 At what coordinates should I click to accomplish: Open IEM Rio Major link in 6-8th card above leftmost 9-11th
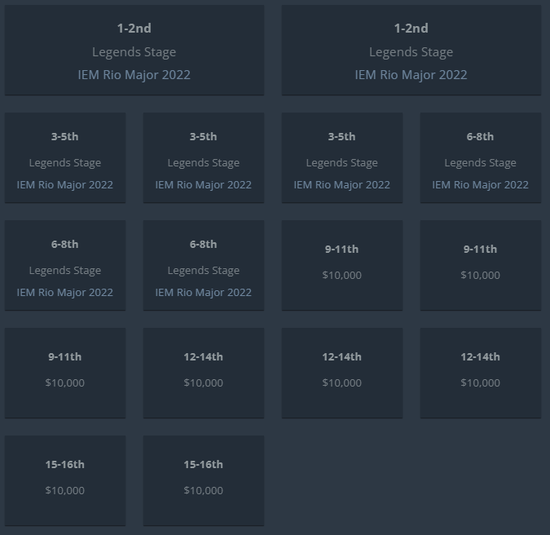click(65, 293)
